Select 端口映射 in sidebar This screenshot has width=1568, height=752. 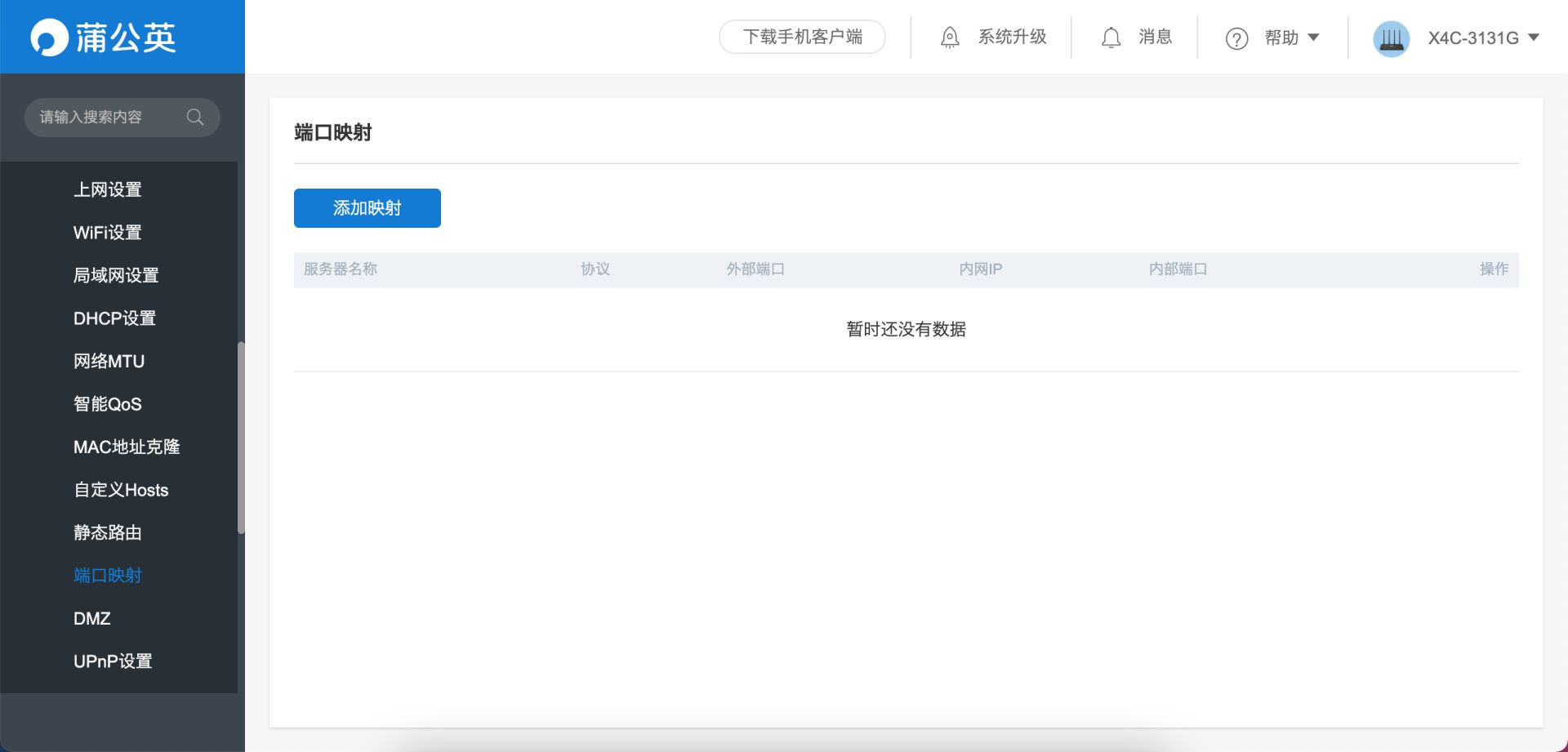pyautogui.click(x=108, y=576)
